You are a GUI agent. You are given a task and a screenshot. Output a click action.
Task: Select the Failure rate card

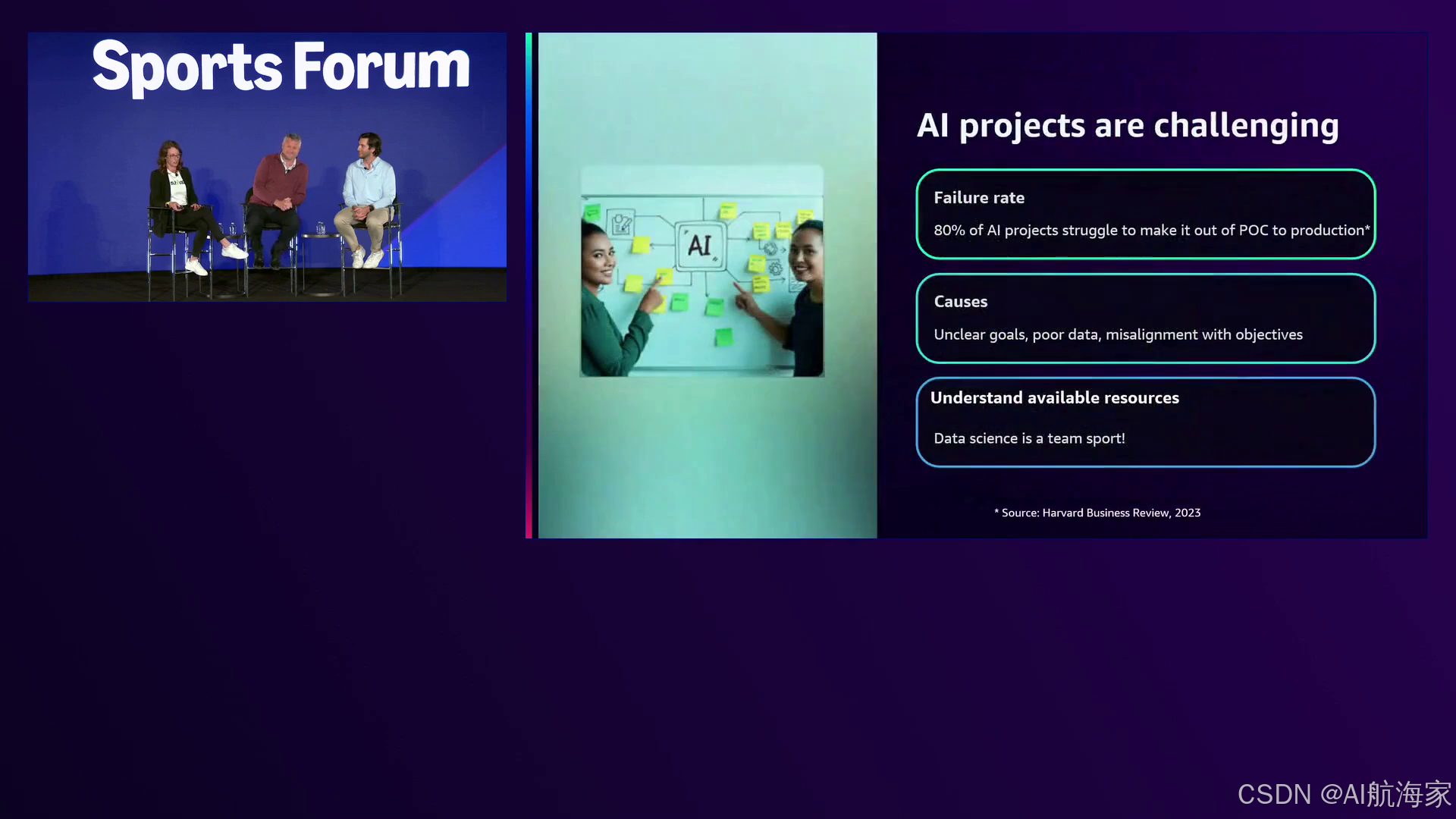1145,214
